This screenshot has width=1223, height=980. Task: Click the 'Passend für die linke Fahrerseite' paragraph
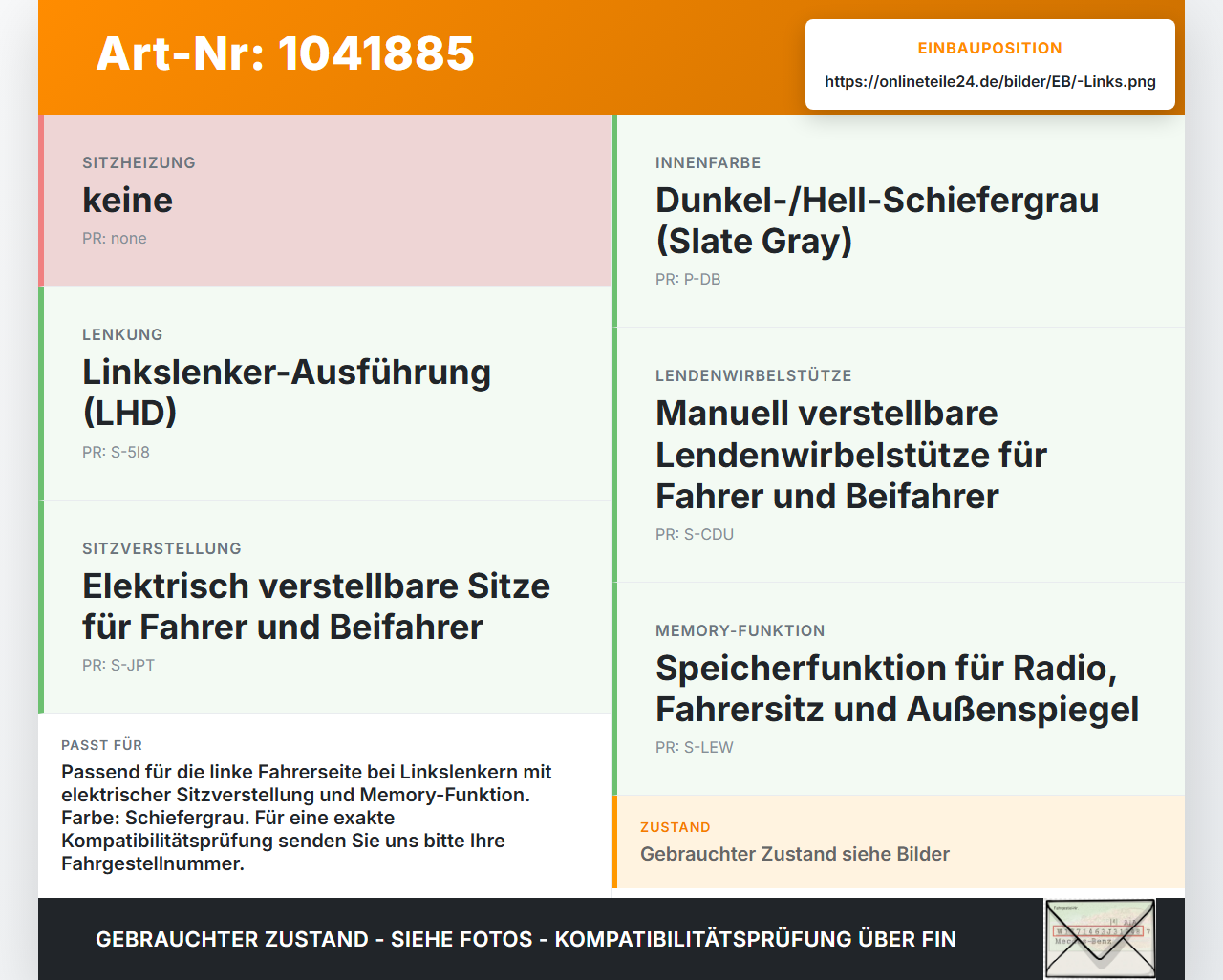pyautogui.click(x=307, y=818)
